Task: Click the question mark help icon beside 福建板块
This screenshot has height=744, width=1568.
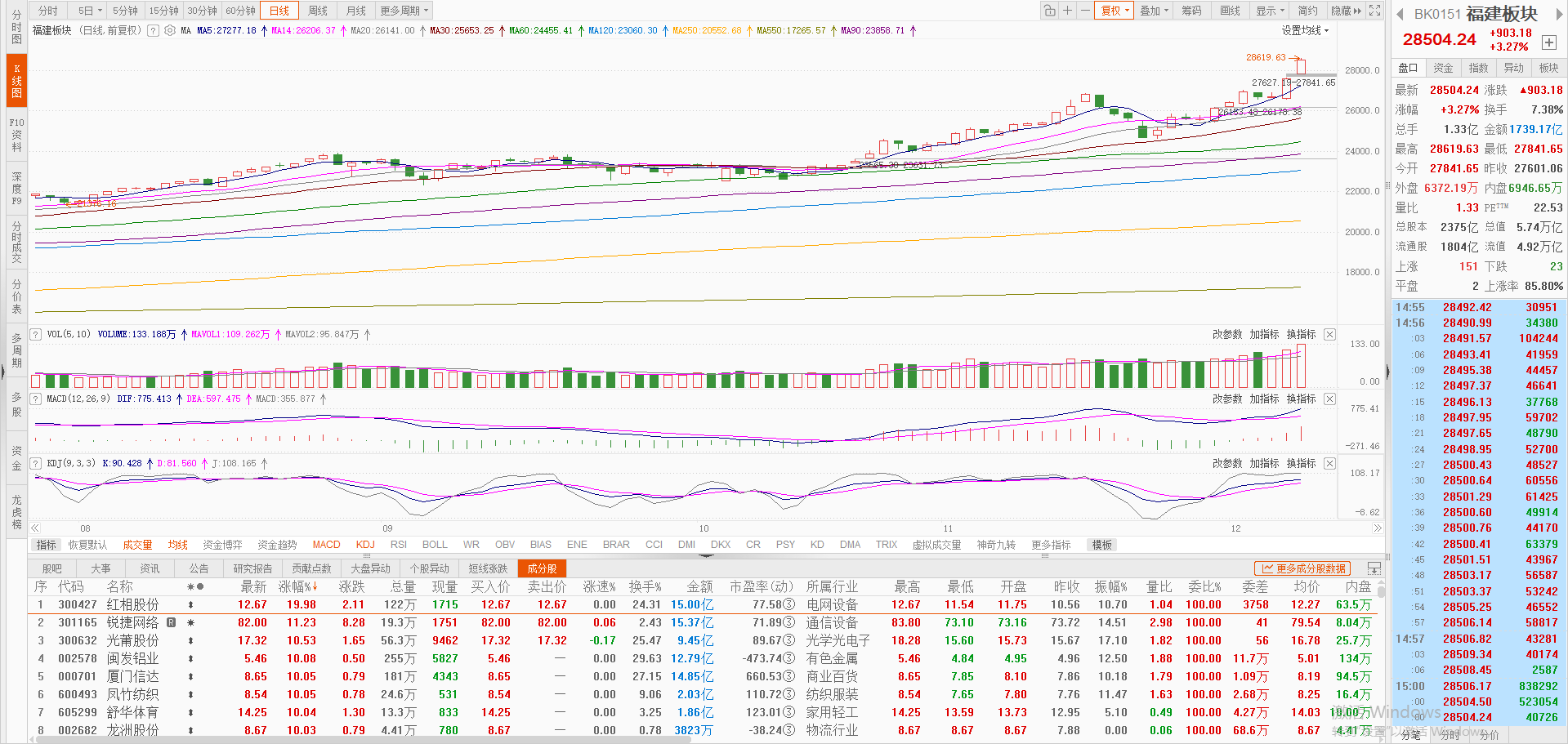Action: [153, 30]
